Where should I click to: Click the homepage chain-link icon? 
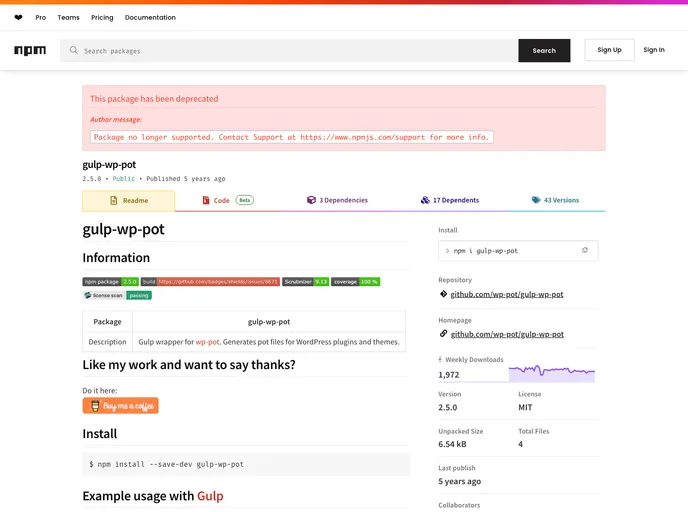(443, 334)
